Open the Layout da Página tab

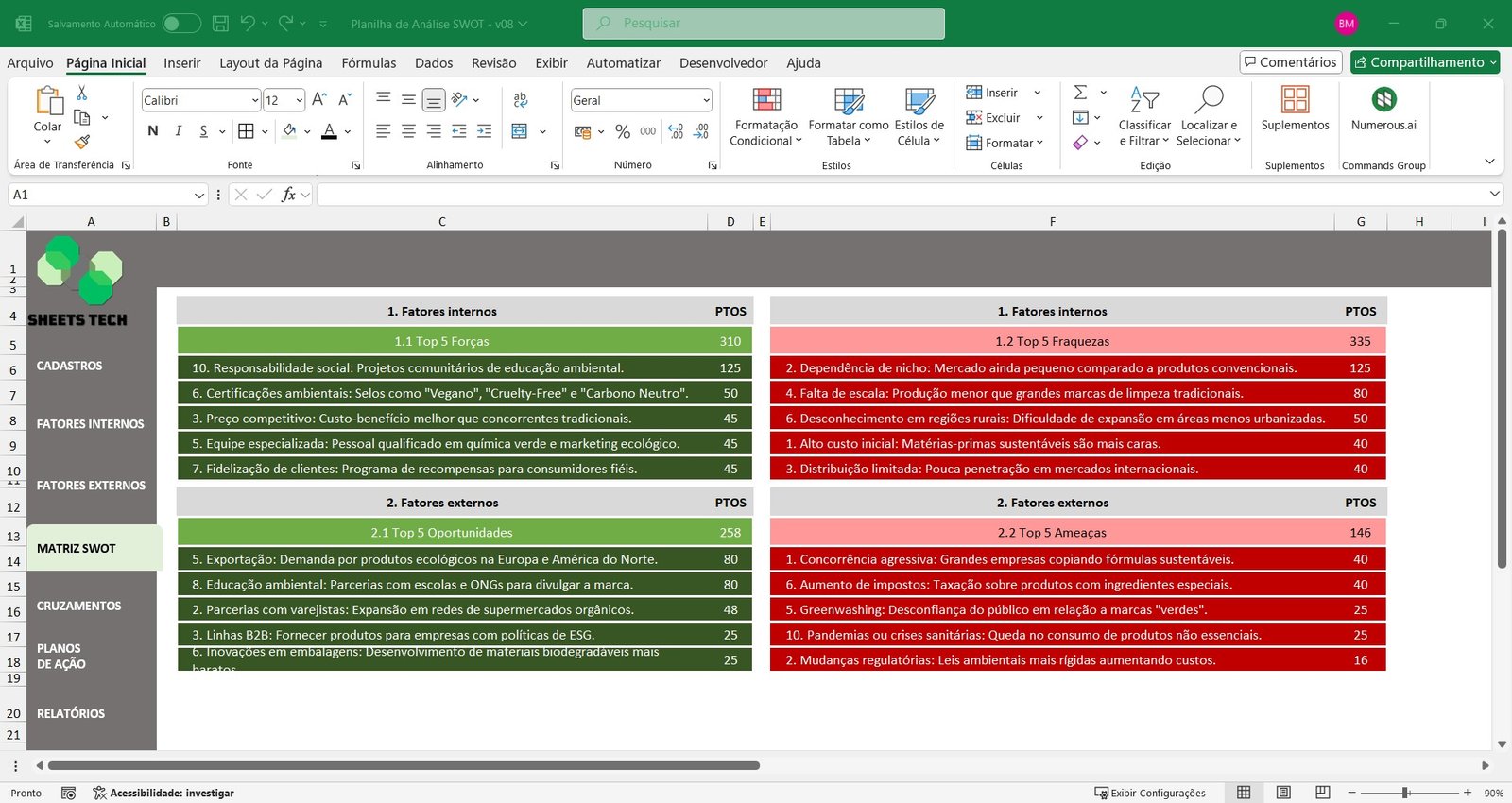pyautogui.click(x=270, y=62)
